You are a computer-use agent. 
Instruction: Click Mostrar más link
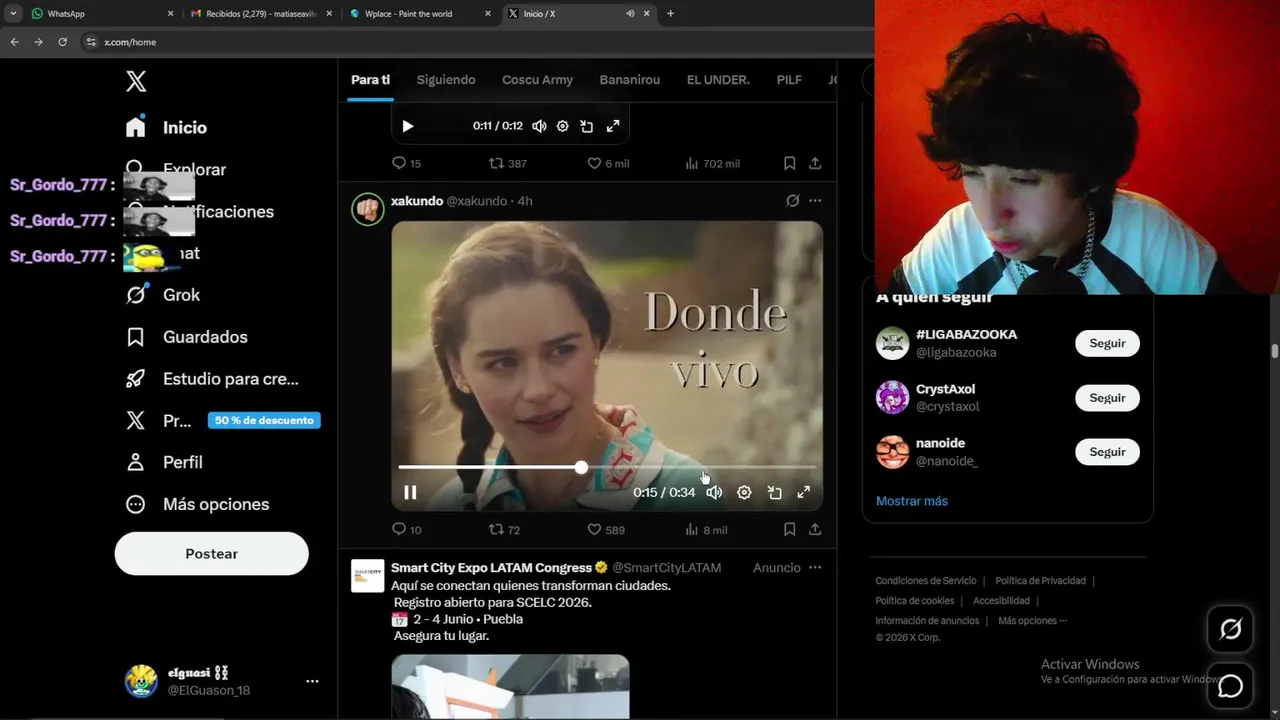click(912, 501)
